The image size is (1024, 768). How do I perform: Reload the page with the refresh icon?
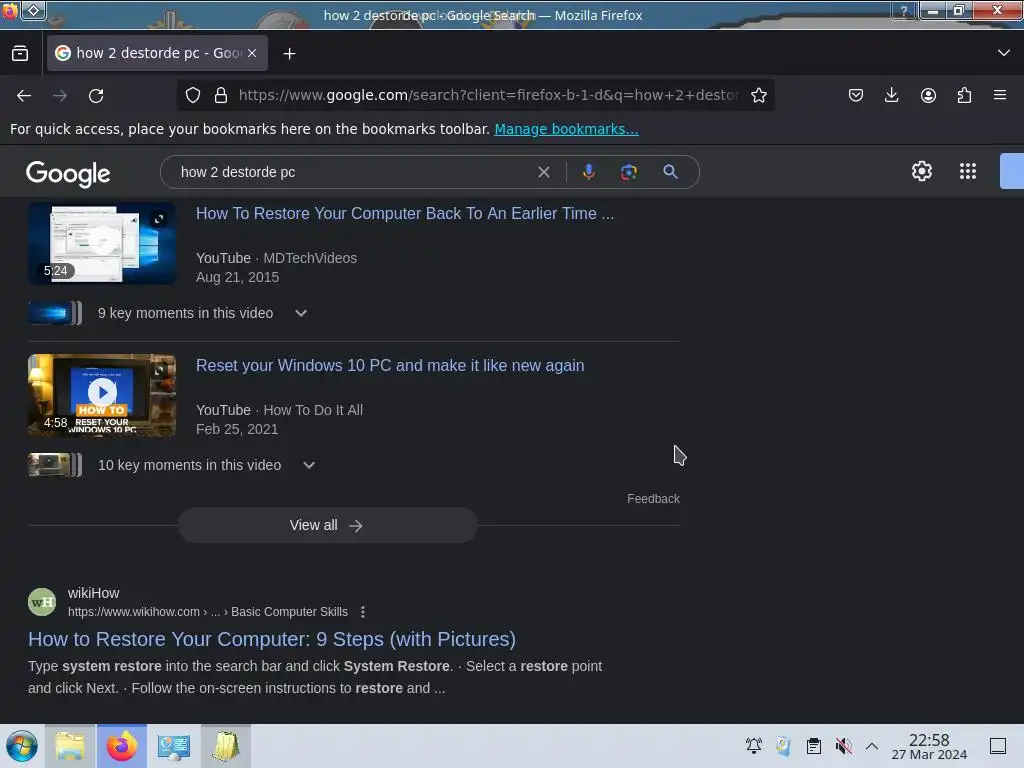pyautogui.click(x=96, y=95)
